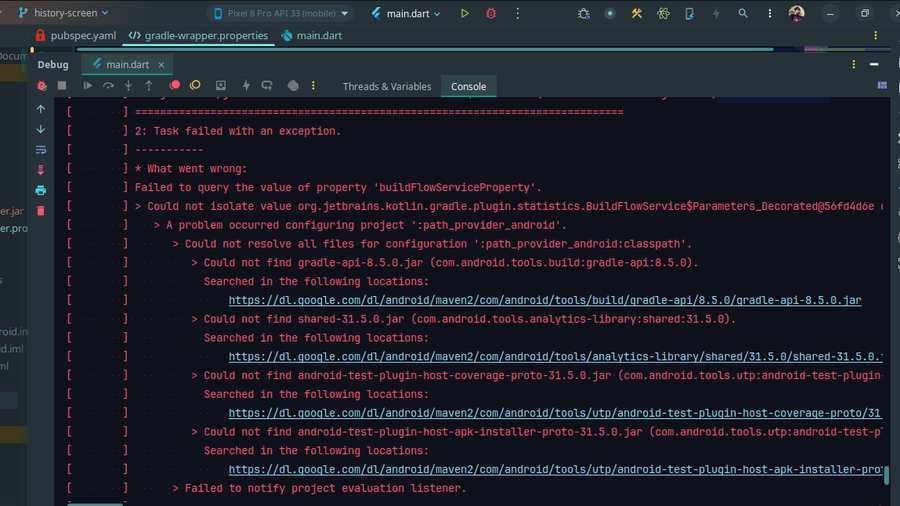Hide the Debug tool window
The height and width of the screenshot is (506, 900).
874,64
